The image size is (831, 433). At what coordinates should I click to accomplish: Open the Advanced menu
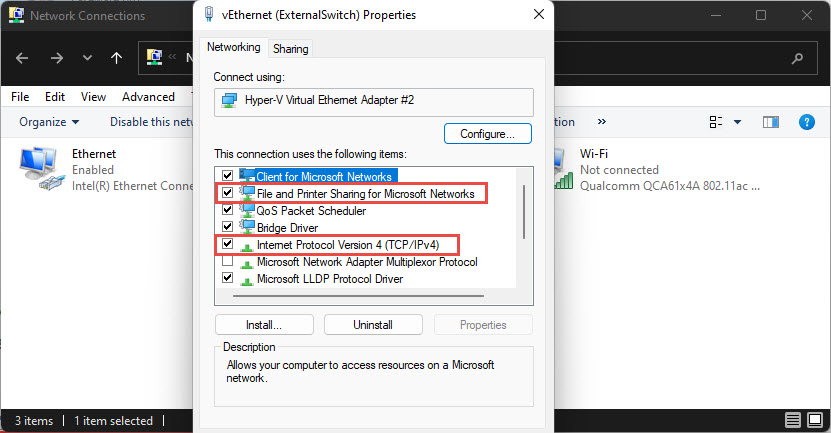[x=148, y=97]
